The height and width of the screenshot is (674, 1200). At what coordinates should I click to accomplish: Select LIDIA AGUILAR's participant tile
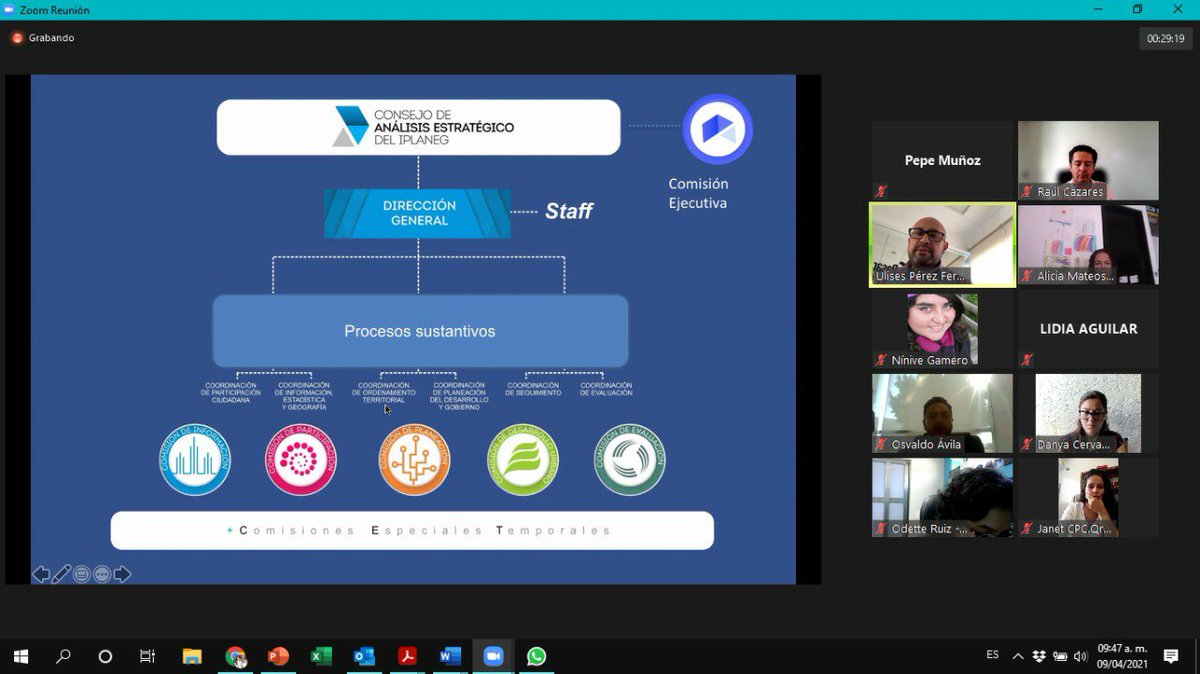click(1088, 329)
